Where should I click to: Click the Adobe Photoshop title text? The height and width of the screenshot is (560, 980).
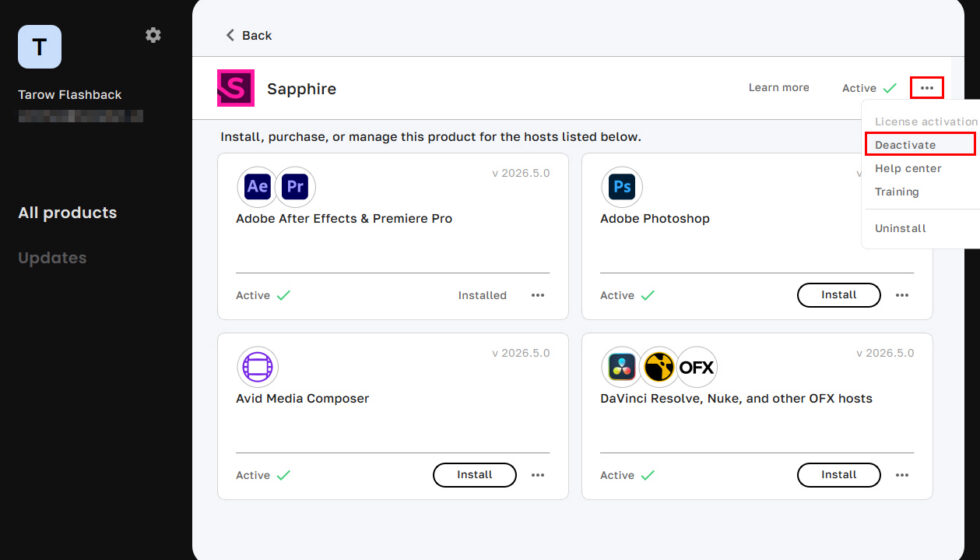pyautogui.click(x=655, y=219)
